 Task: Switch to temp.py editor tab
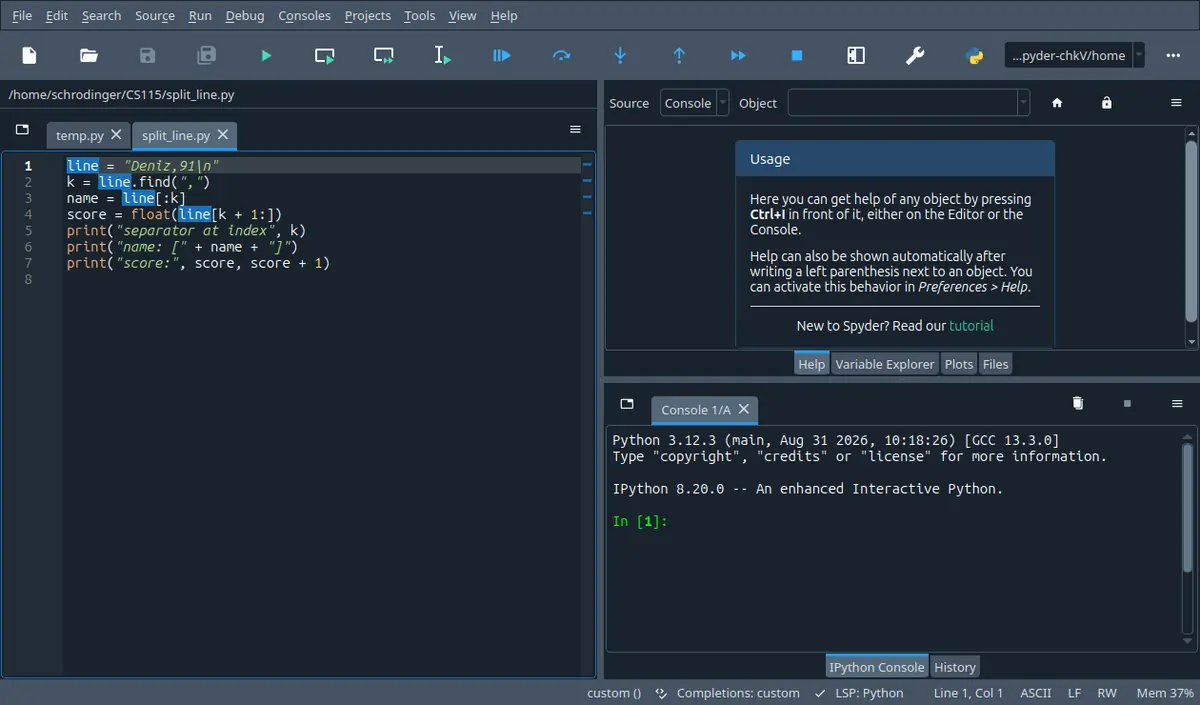pyautogui.click(x=80, y=135)
